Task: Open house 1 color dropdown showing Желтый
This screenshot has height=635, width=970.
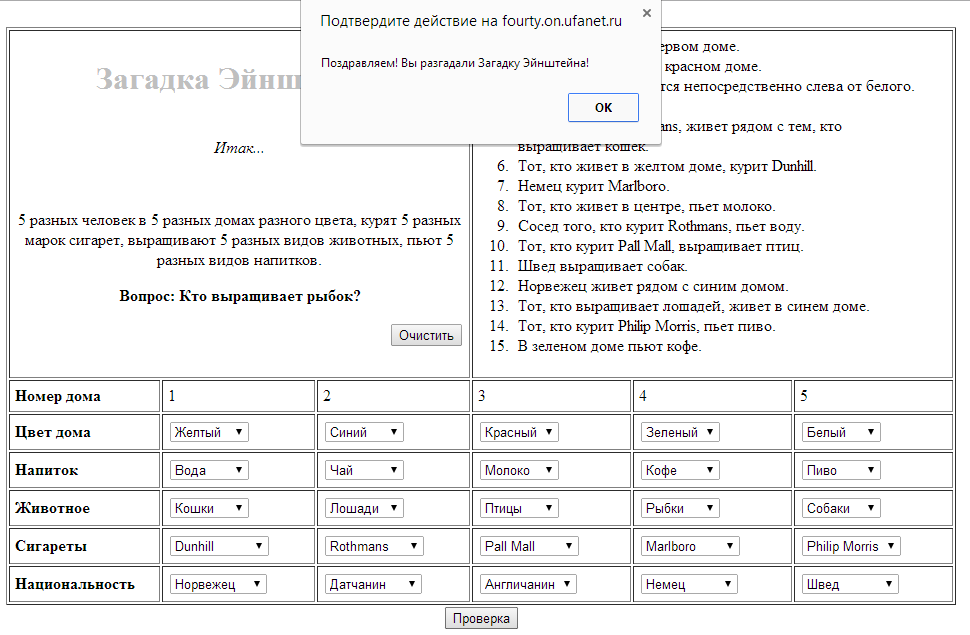Action: (x=209, y=432)
